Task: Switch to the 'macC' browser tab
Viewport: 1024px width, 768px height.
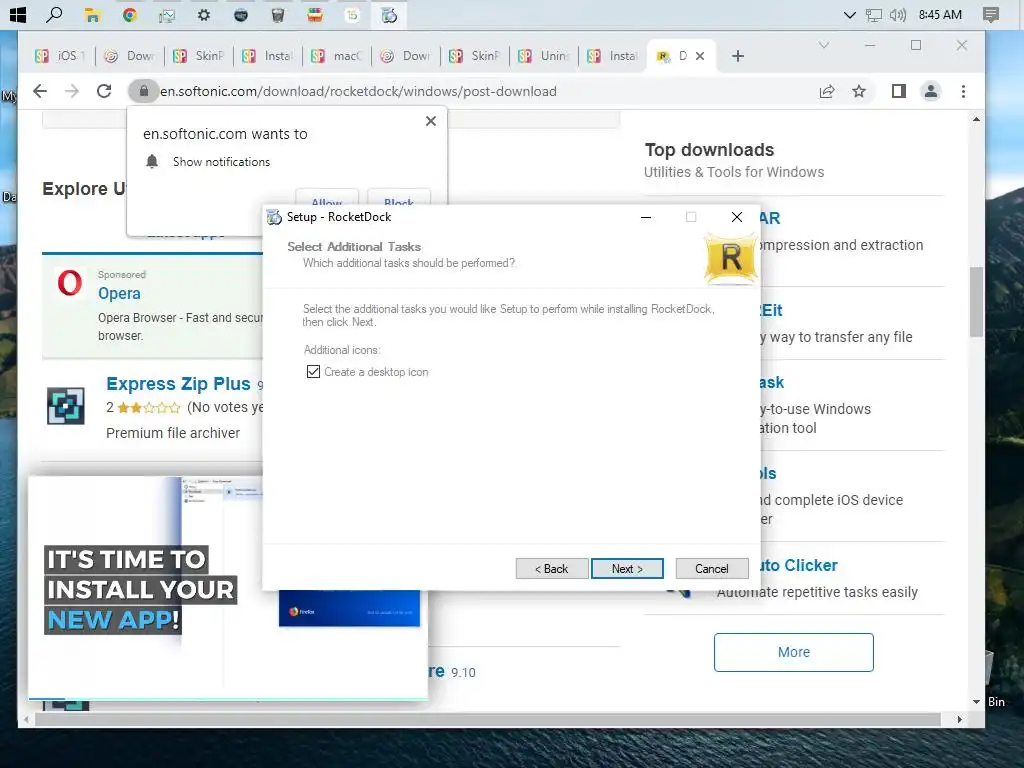Action: click(x=336, y=56)
